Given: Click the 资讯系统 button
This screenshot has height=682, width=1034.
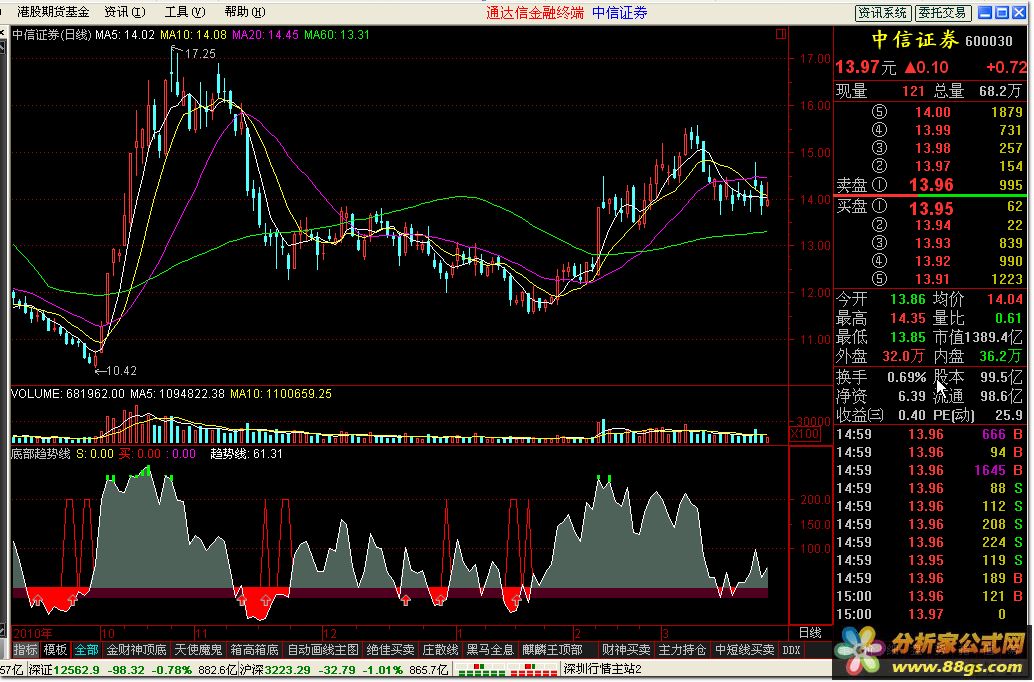Looking at the screenshot, I should [x=883, y=13].
